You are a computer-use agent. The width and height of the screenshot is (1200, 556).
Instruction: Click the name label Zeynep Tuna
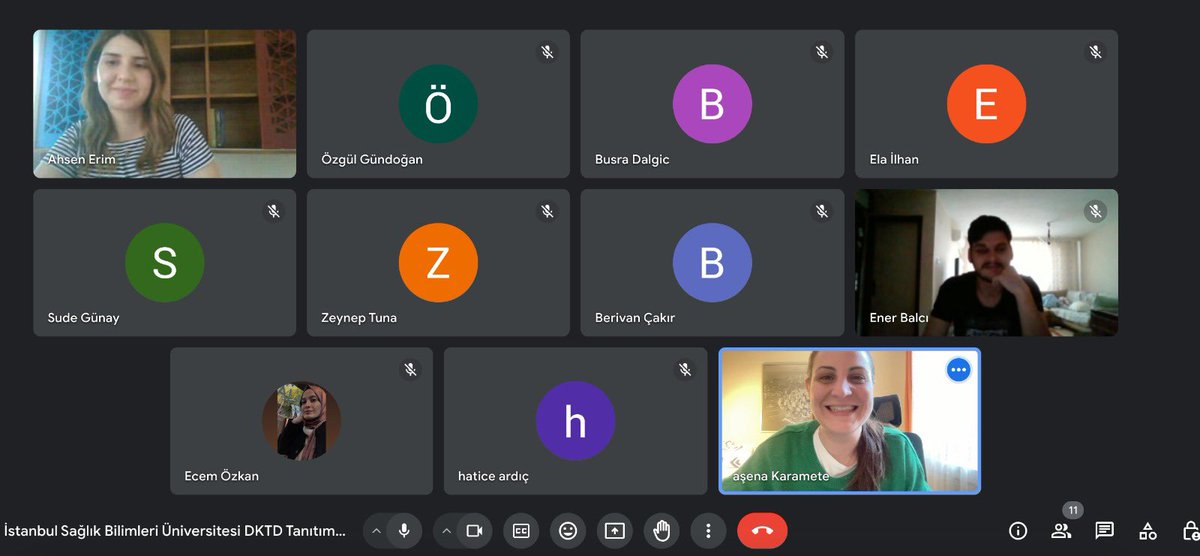tap(359, 318)
